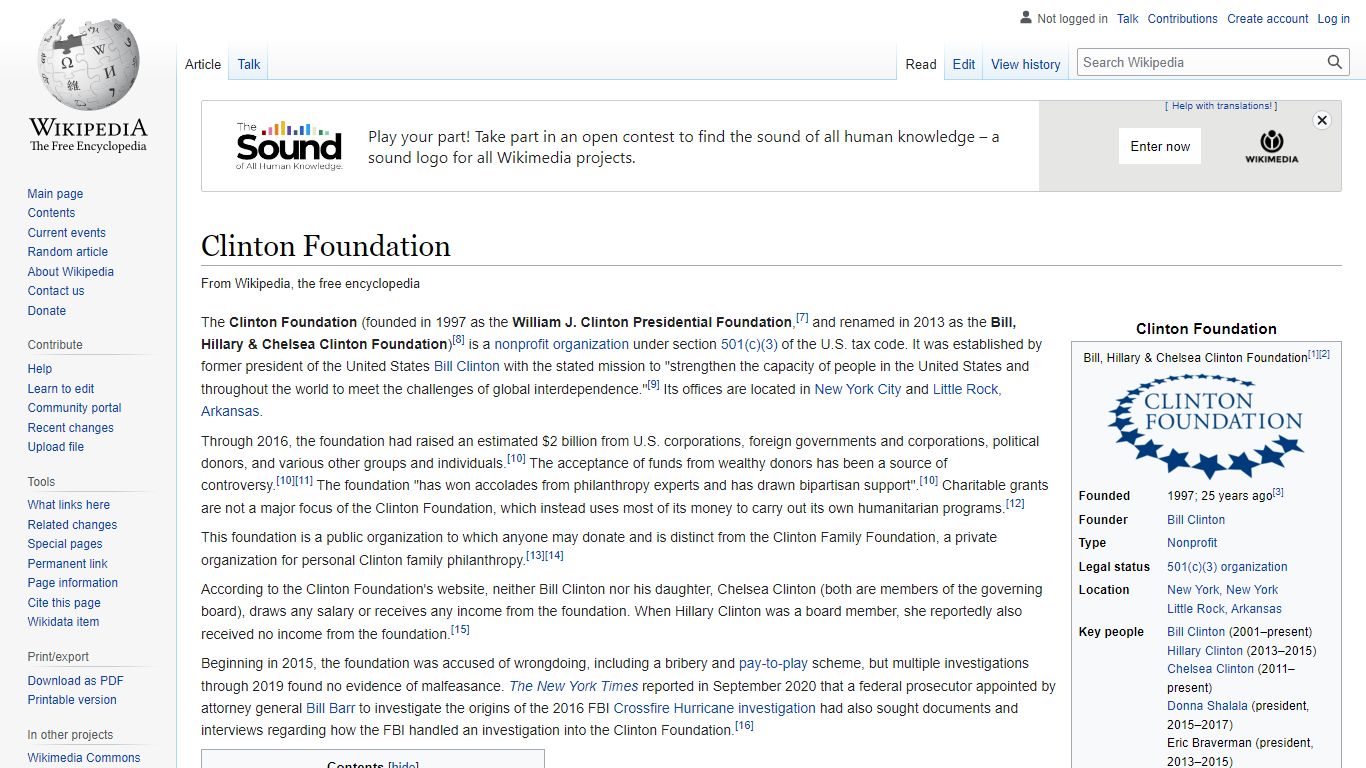Open Special pages
Screen dimensions: 1366x768
pos(65,544)
